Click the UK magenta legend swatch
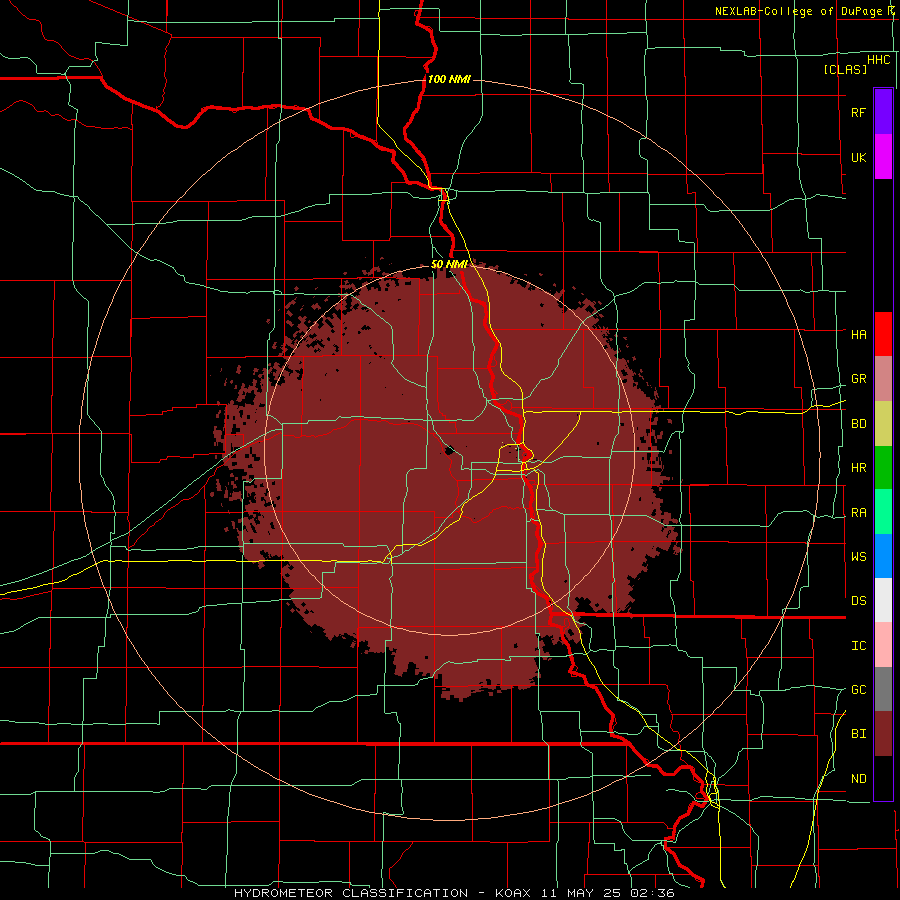The height and width of the screenshot is (900, 900). [883, 157]
